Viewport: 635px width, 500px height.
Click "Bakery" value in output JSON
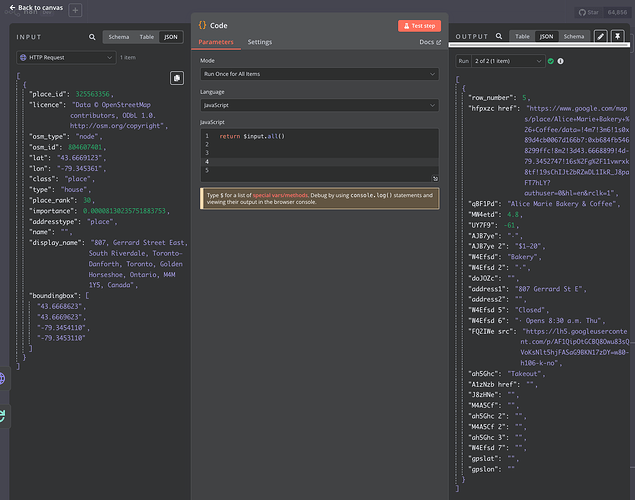tap(522, 257)
